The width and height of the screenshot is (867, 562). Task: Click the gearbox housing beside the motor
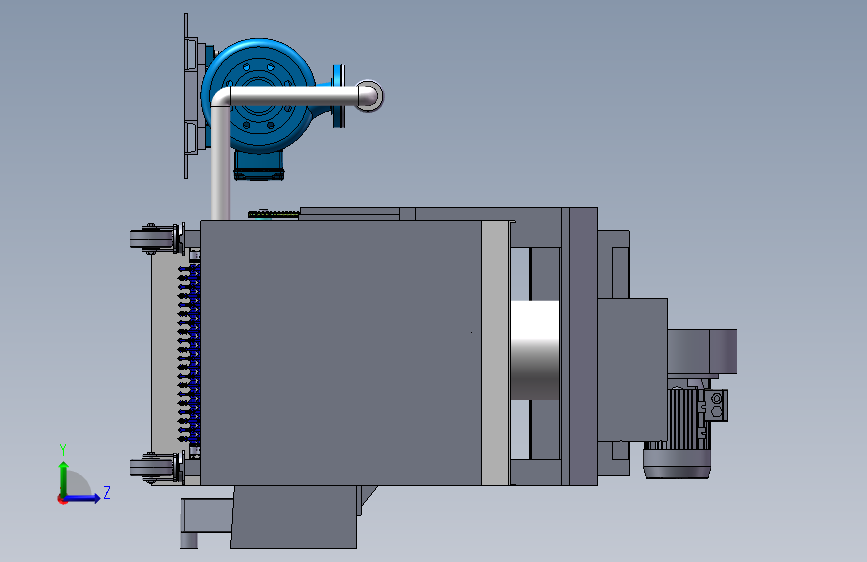633,370
